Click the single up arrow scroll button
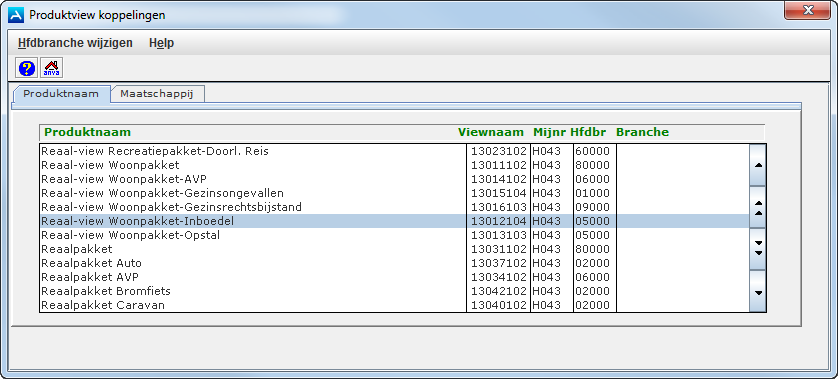 [757, 165]
